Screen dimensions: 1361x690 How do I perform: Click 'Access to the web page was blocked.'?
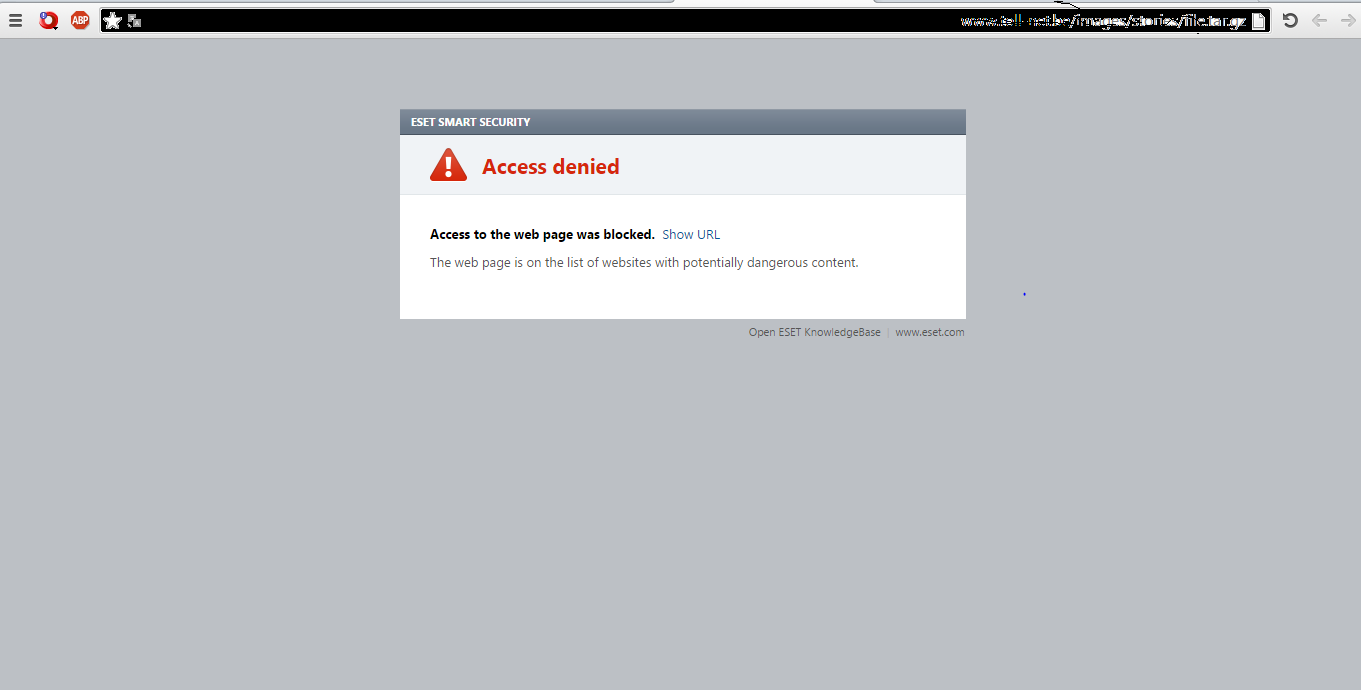click(542, 235)
